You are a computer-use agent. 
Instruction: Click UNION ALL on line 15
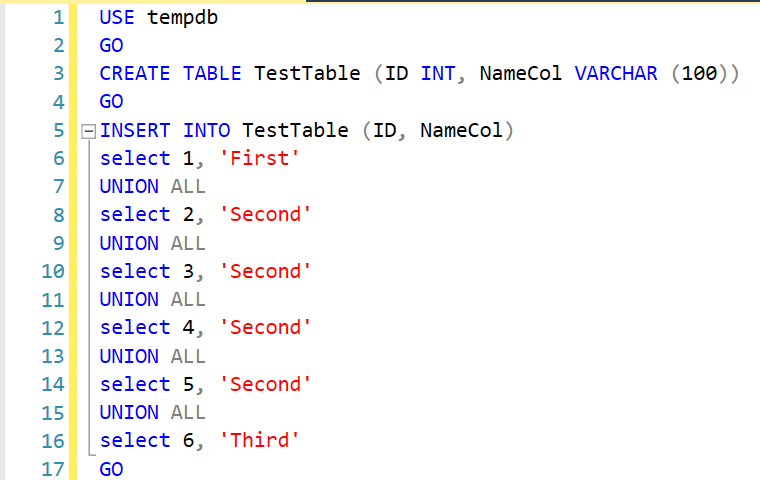(x=152, y=412)
